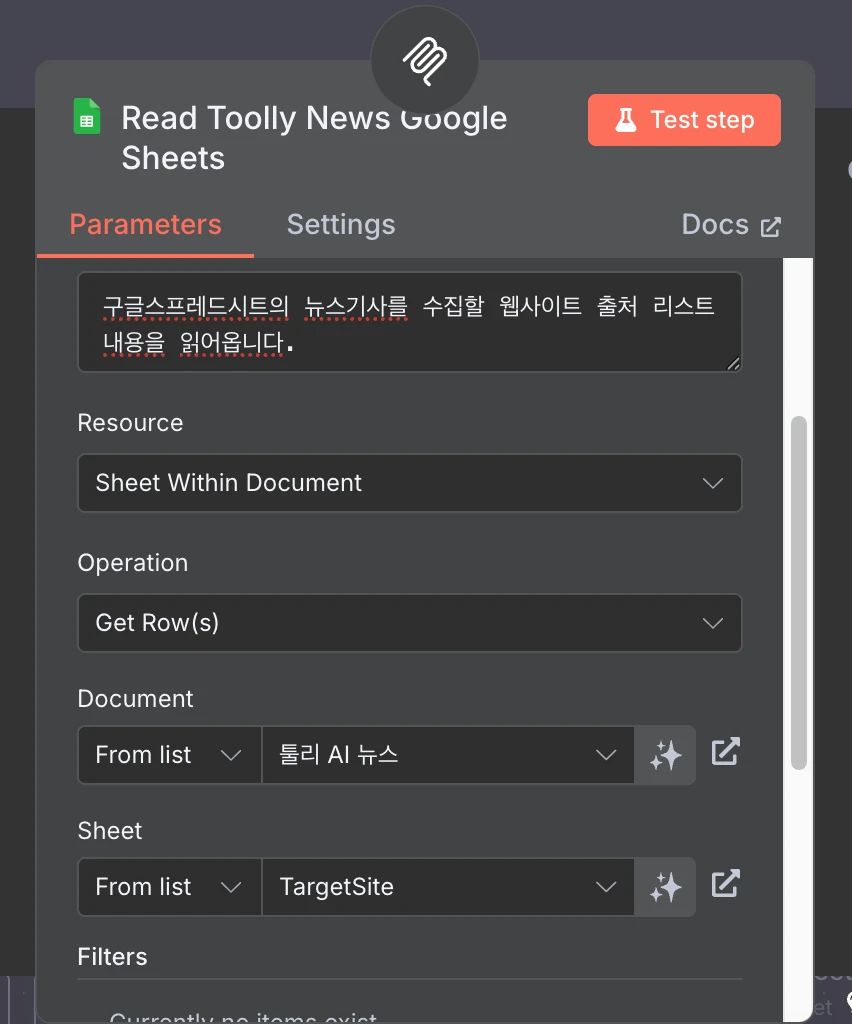Viewport: 852px width, 1024px height.
Task: Click the sparkle icon beside Sheet field
Action: tap(665, 887)
